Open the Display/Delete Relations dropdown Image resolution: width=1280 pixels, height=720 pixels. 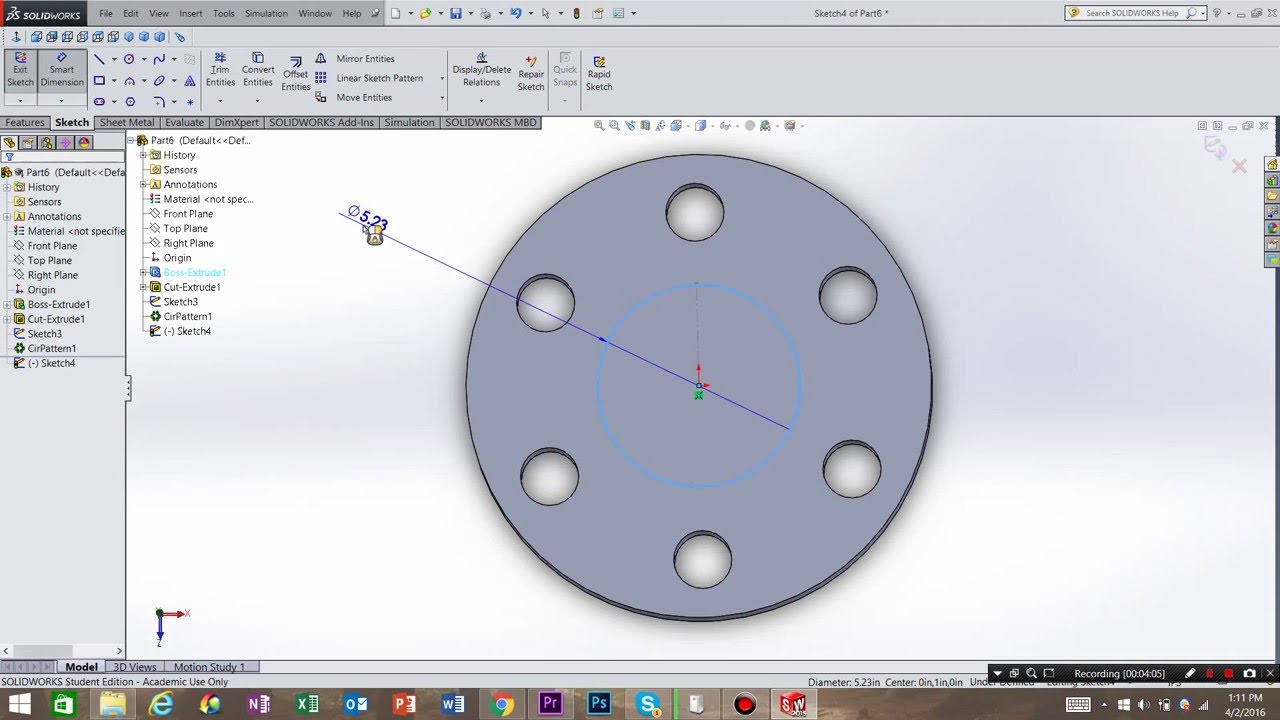click(481, 99)
